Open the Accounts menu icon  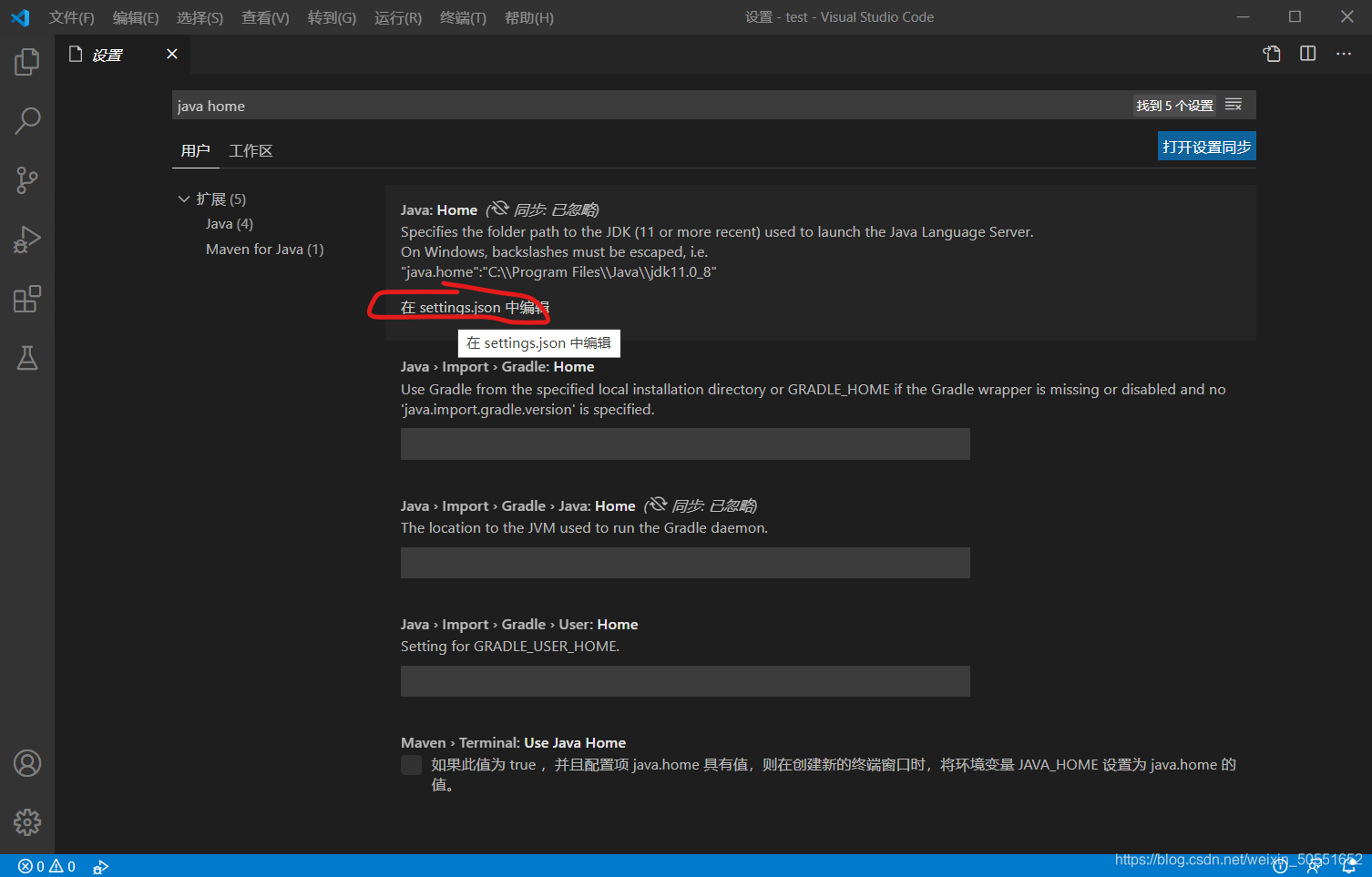tap(27, 763)
